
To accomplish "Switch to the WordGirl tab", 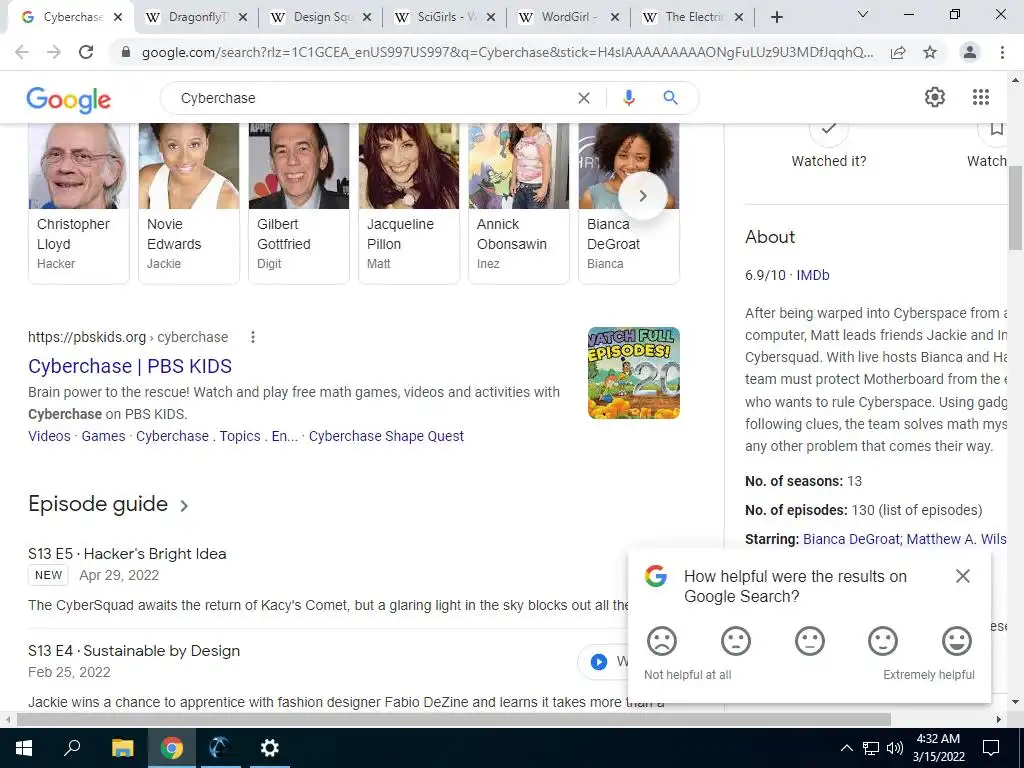I will pyautogui.click(x=569, y=17).
